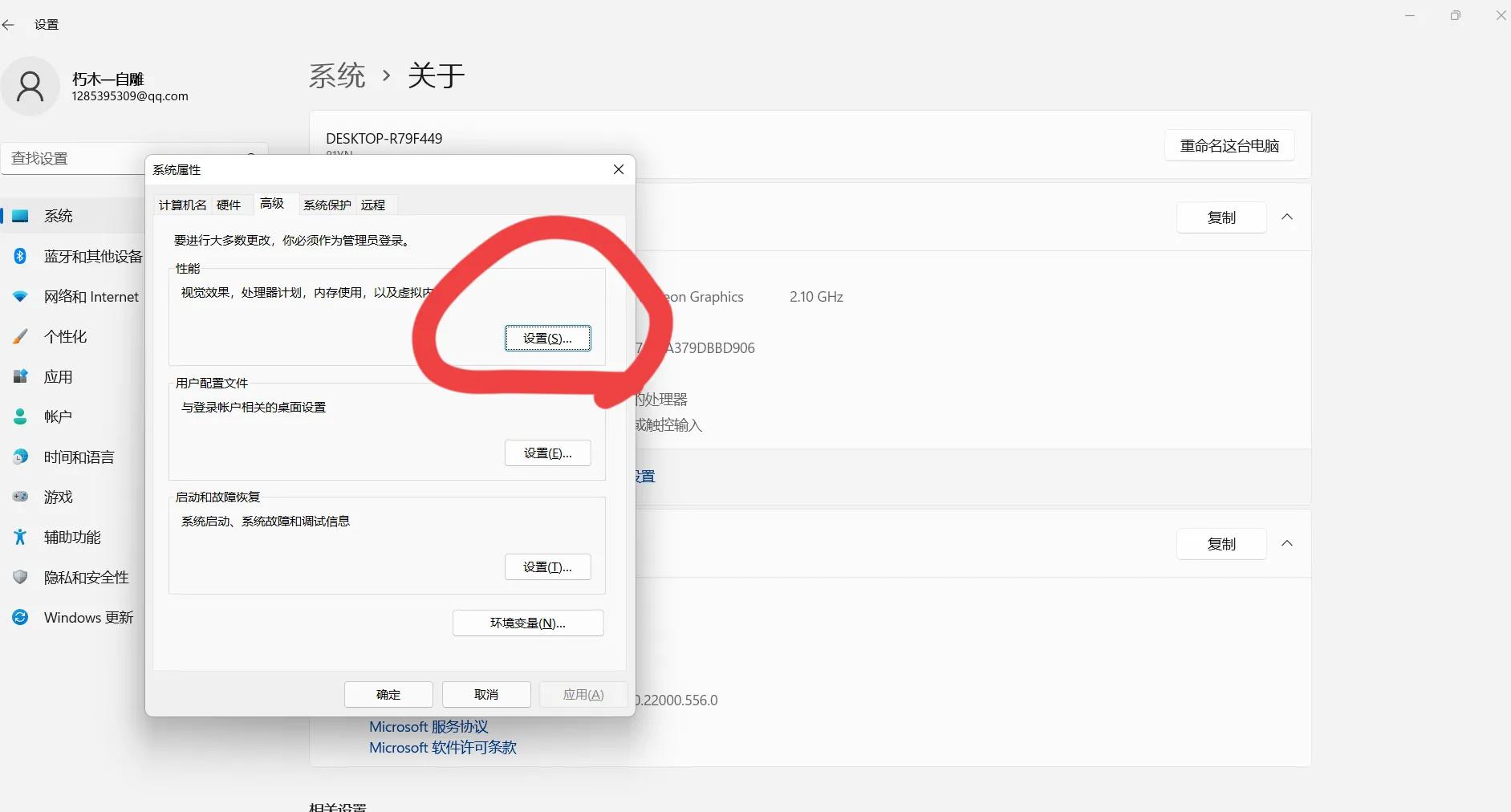Open the 远程 tab
The image size is (1511, 812).
[x=372, y=205]
